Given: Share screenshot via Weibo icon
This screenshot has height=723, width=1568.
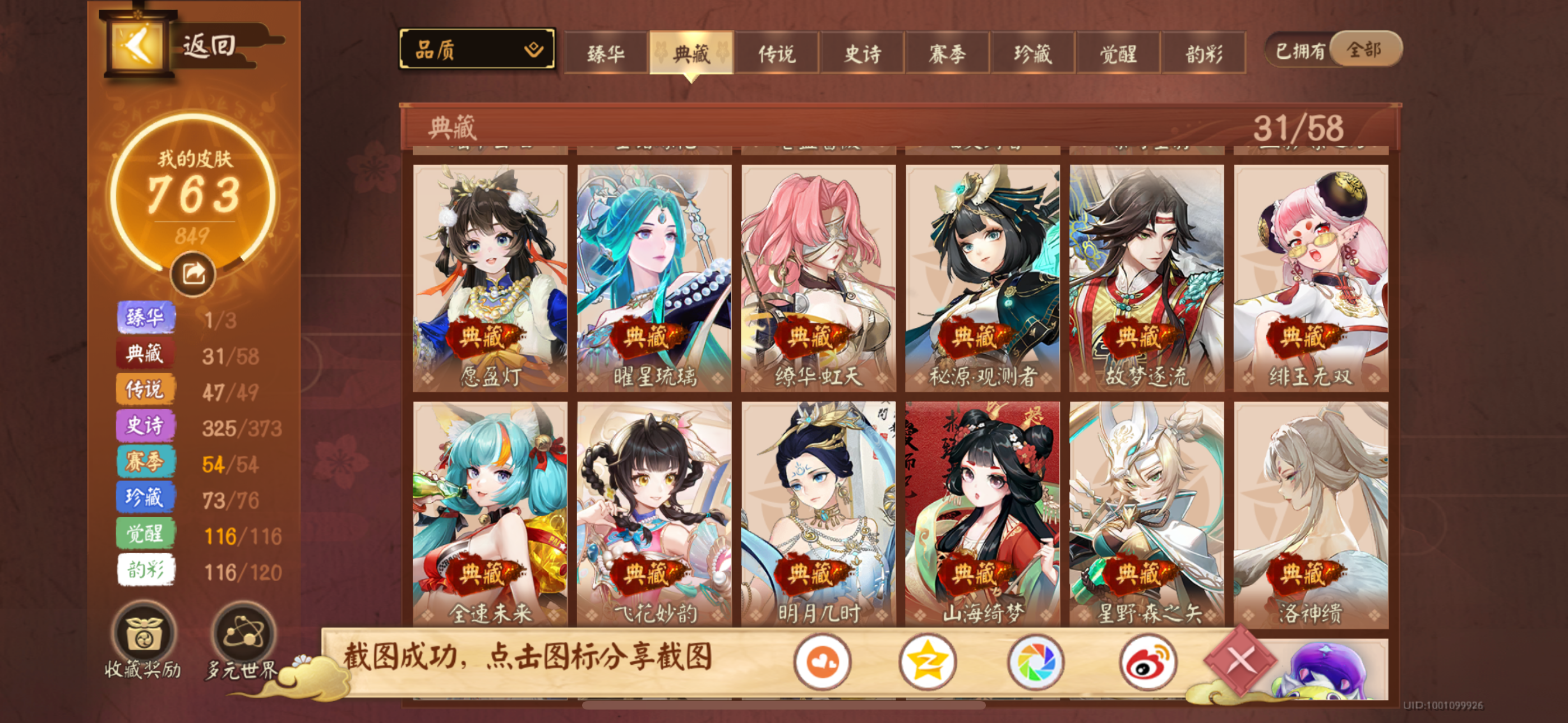Looking at the screenshot, I should 1148,661.
